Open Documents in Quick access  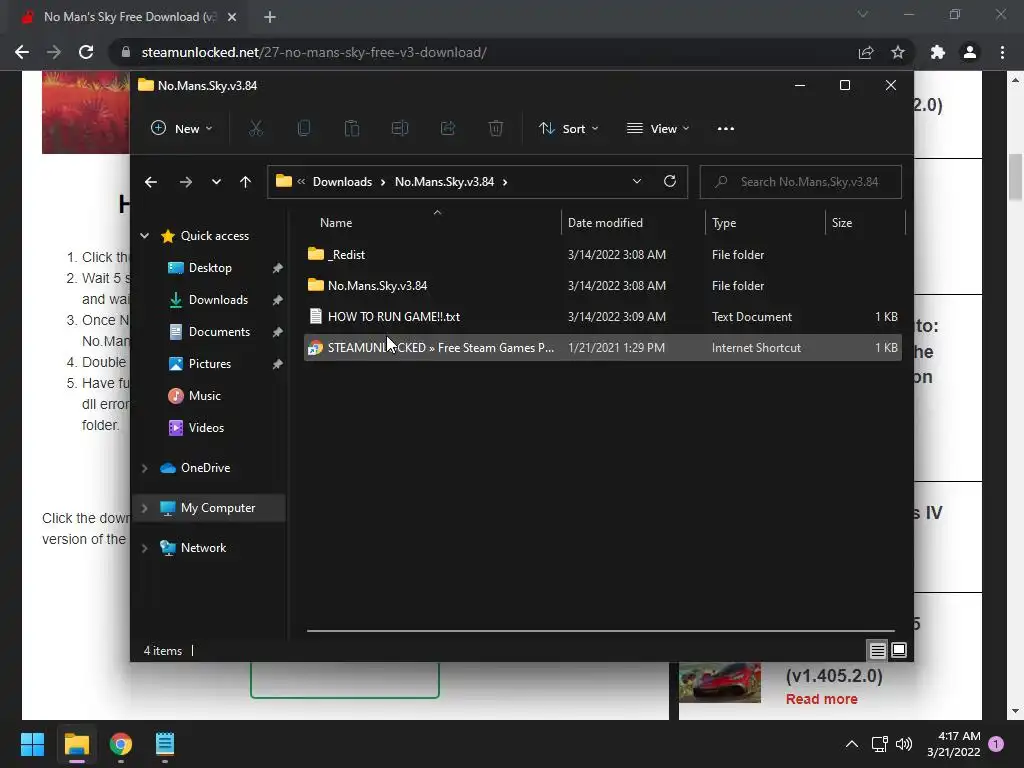(219, 332)
